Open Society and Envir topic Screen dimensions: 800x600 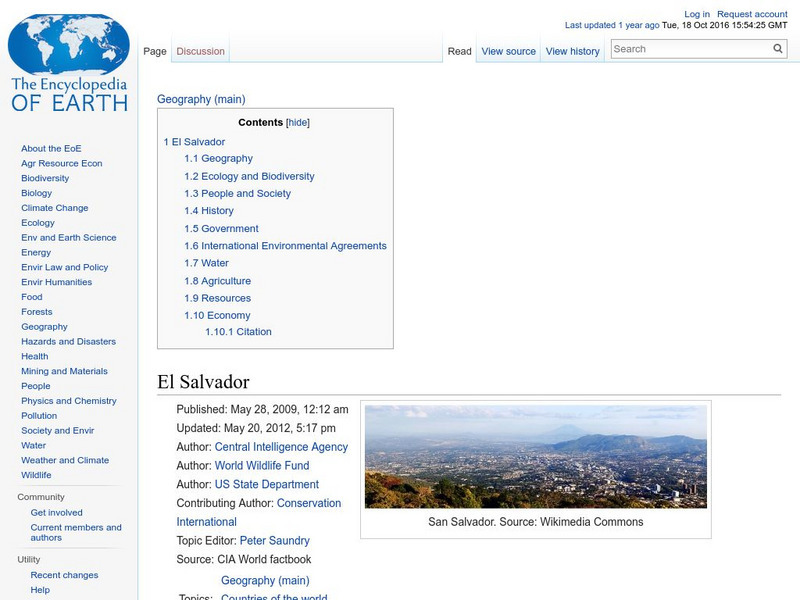click(58, 430)
